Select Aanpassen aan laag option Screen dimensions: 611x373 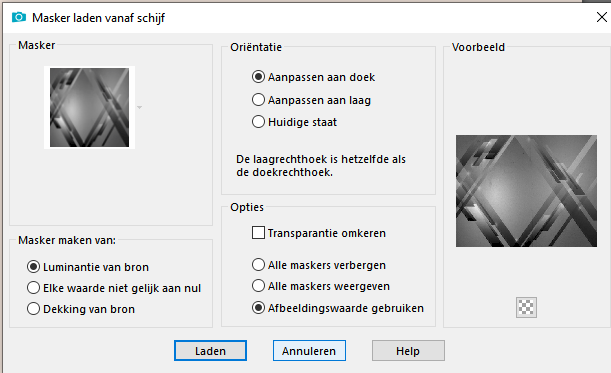click(x=311, y=100)
